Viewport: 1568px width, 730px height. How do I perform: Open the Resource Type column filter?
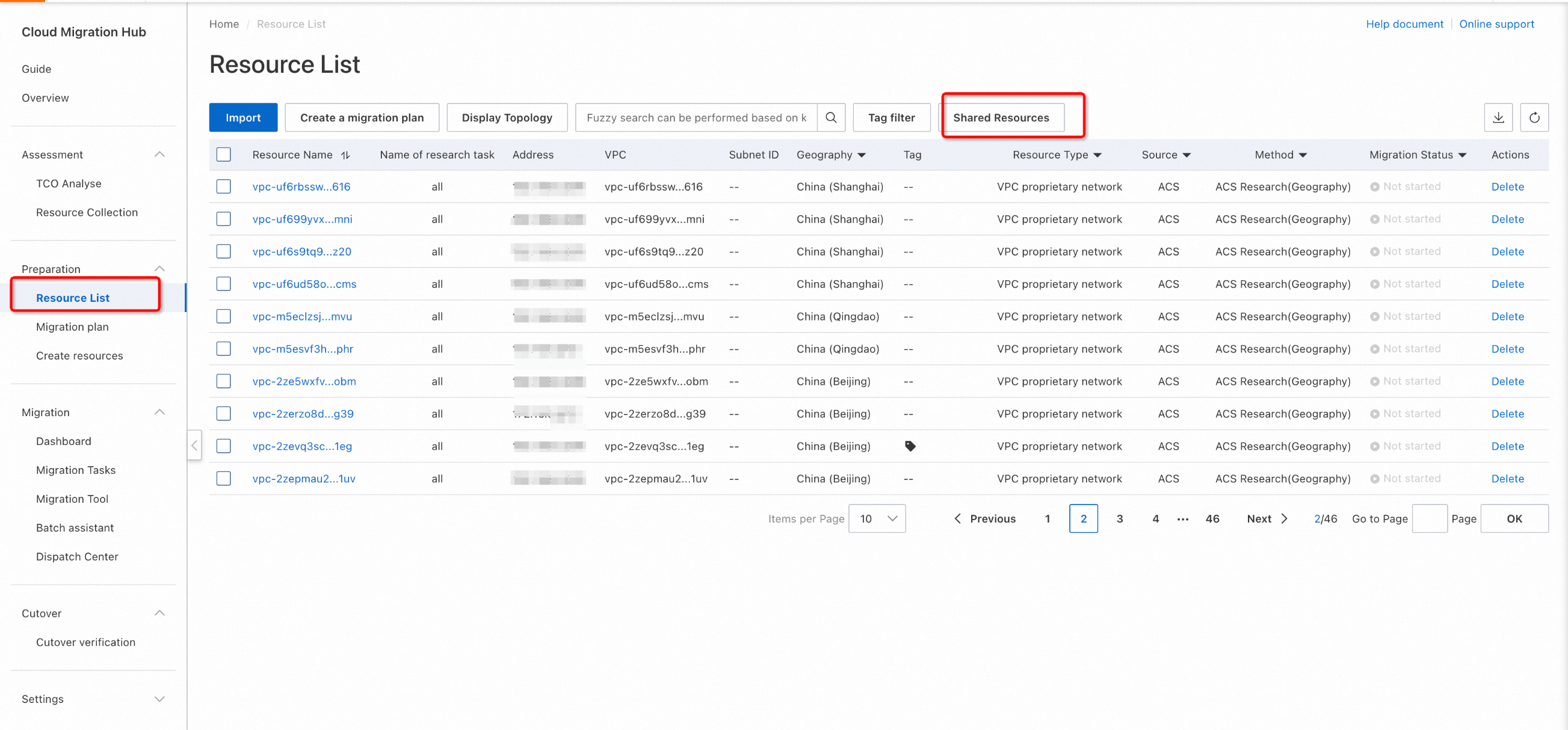pyautogui.click(x=1097, y=155)
